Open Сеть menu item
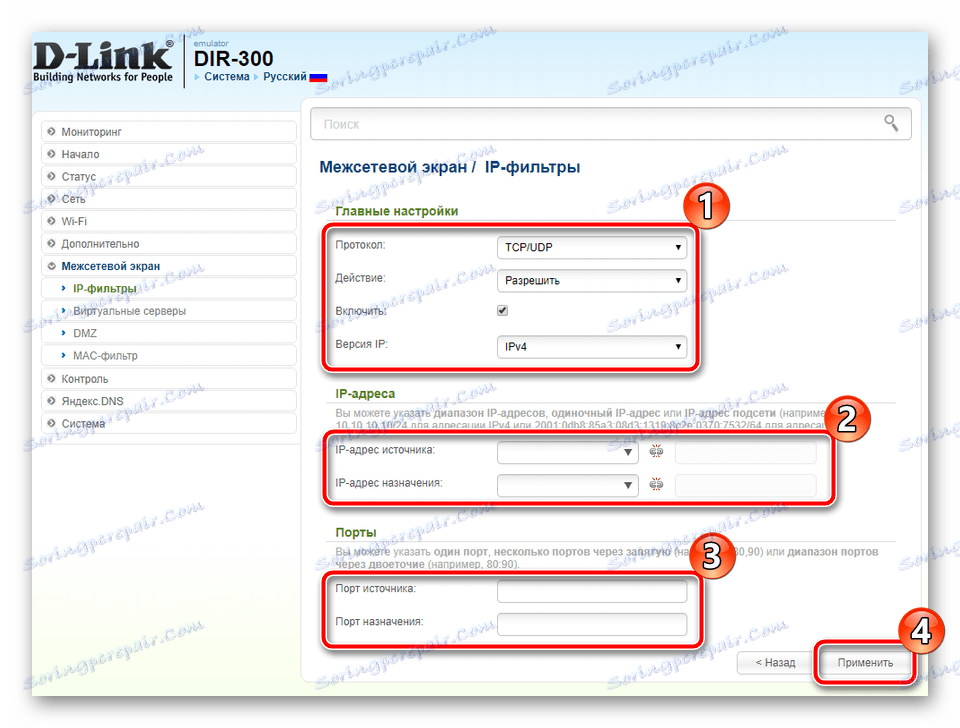The height and width of the screenshot is (728, 960). pyautogui.click(x=169, y=199)
